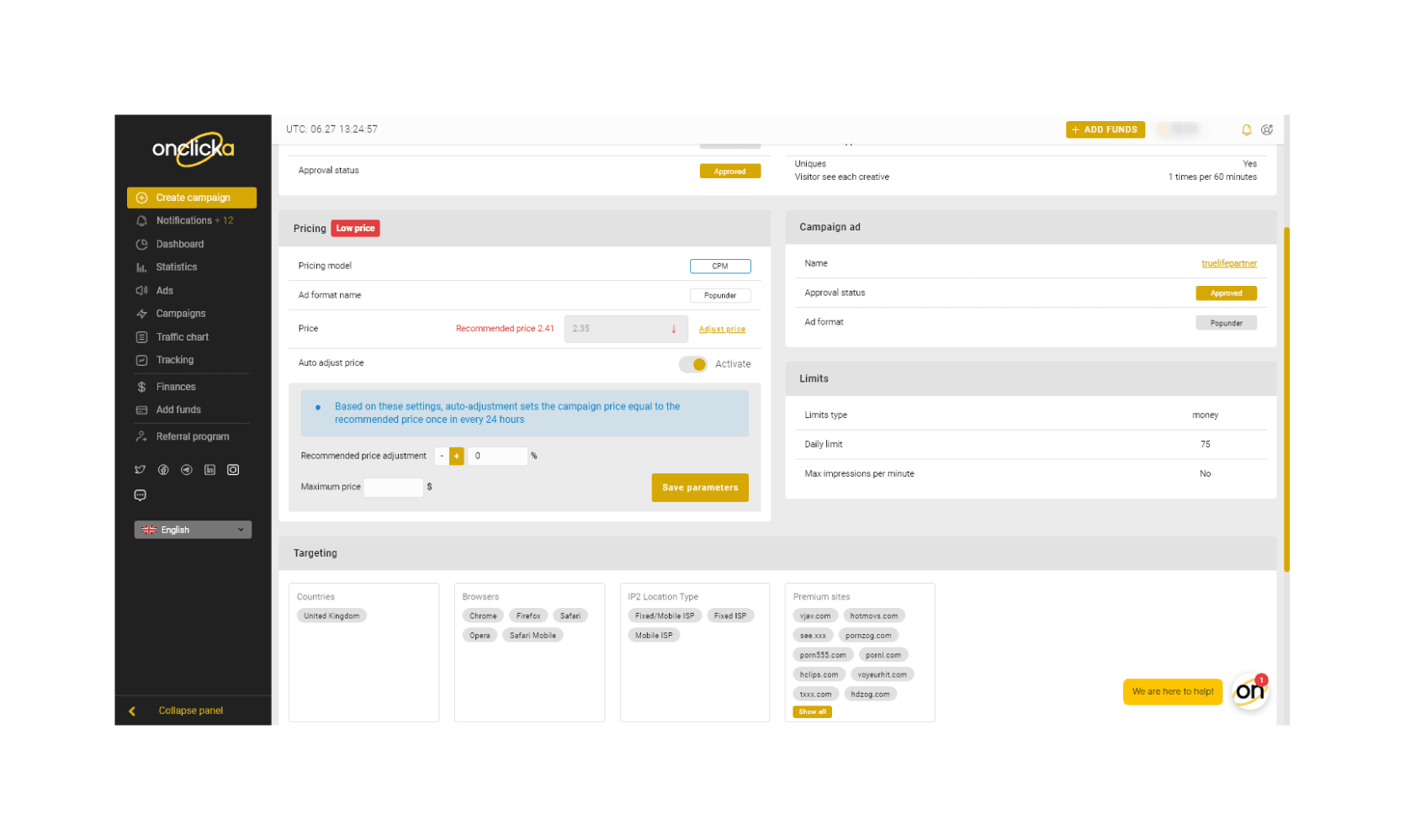Click the Save parameters button
The height and width of the screenshot is (840, 1405).
click(x=699, y=488)
